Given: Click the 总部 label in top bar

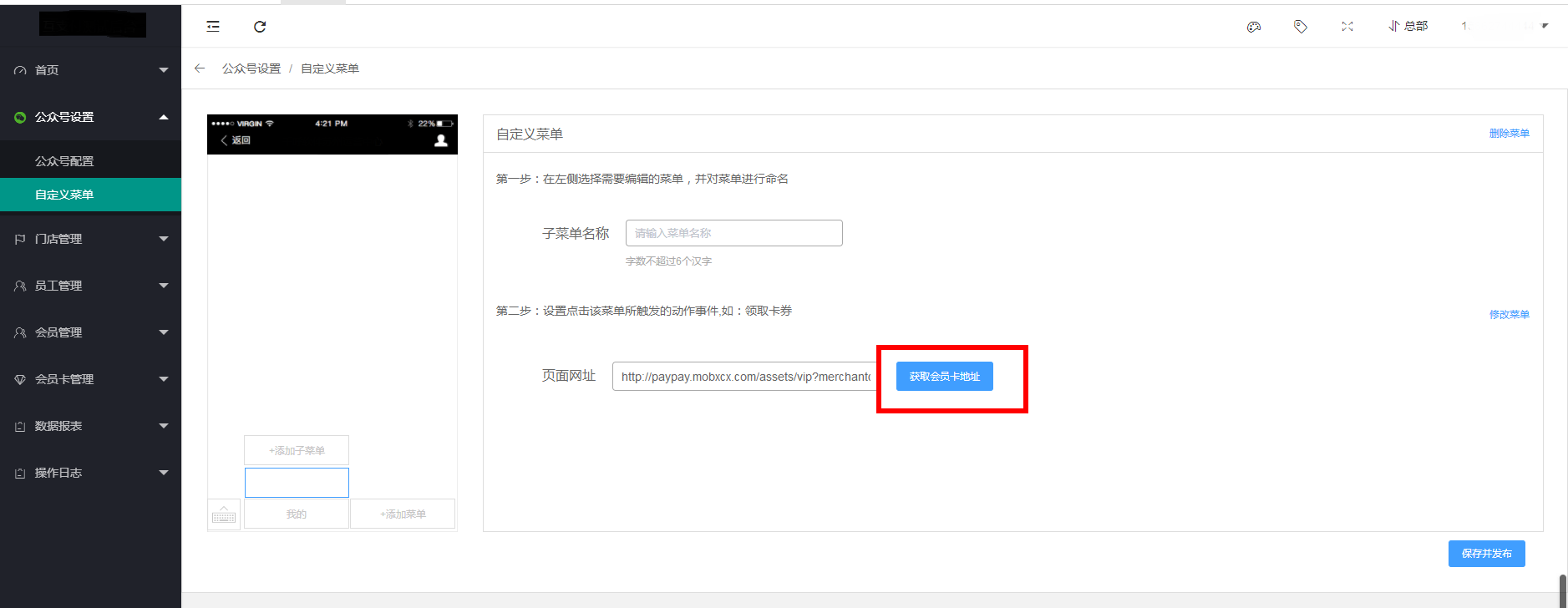Looking at the screenshot, I should pyautogui.click(x=1416, y=27).
